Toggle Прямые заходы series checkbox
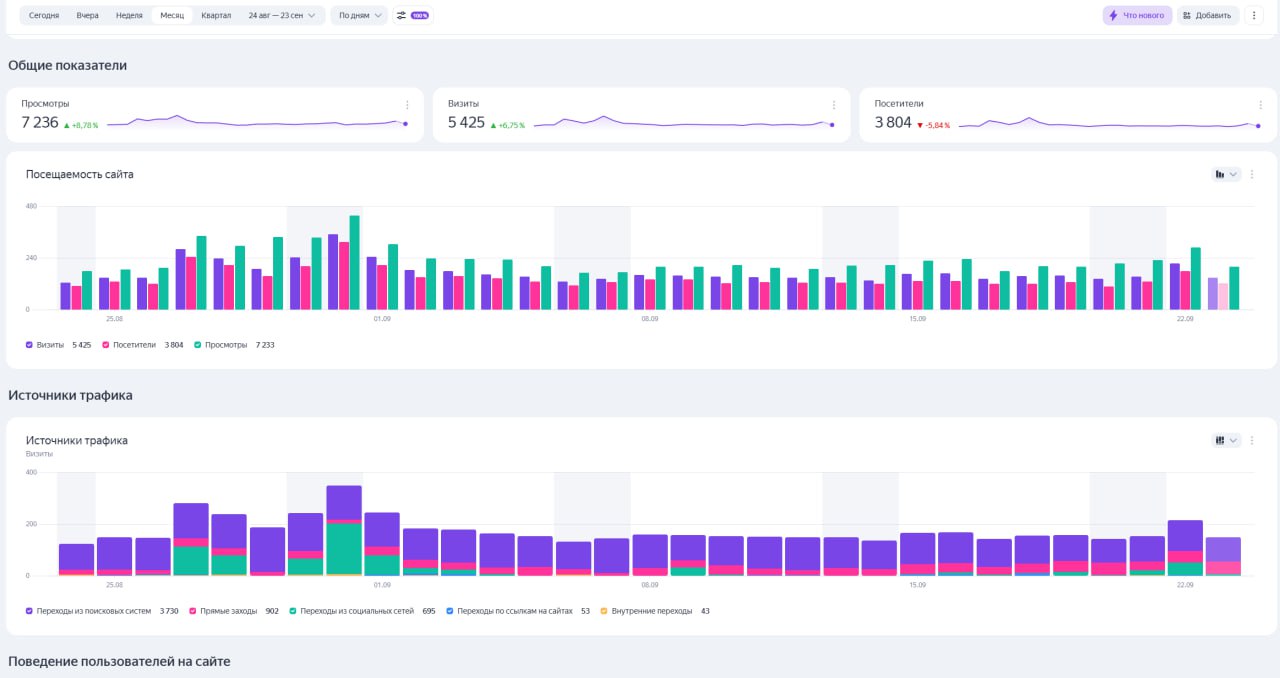 click(x=194, y=610)
